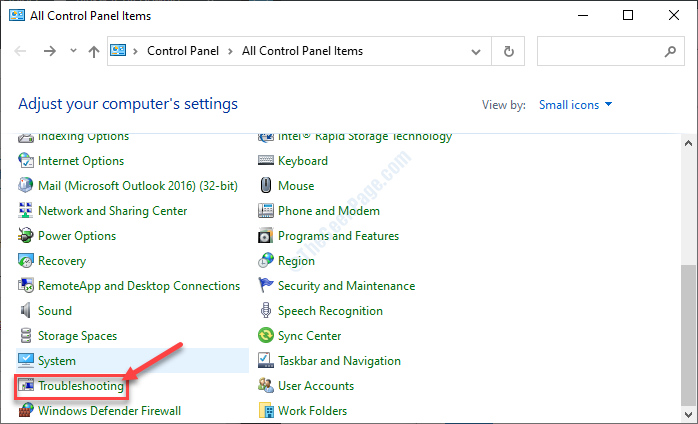Image resolution: width=698 pixels, height=424 pixels.
Task: Open the Keyboard link
Action: point(303,161)
